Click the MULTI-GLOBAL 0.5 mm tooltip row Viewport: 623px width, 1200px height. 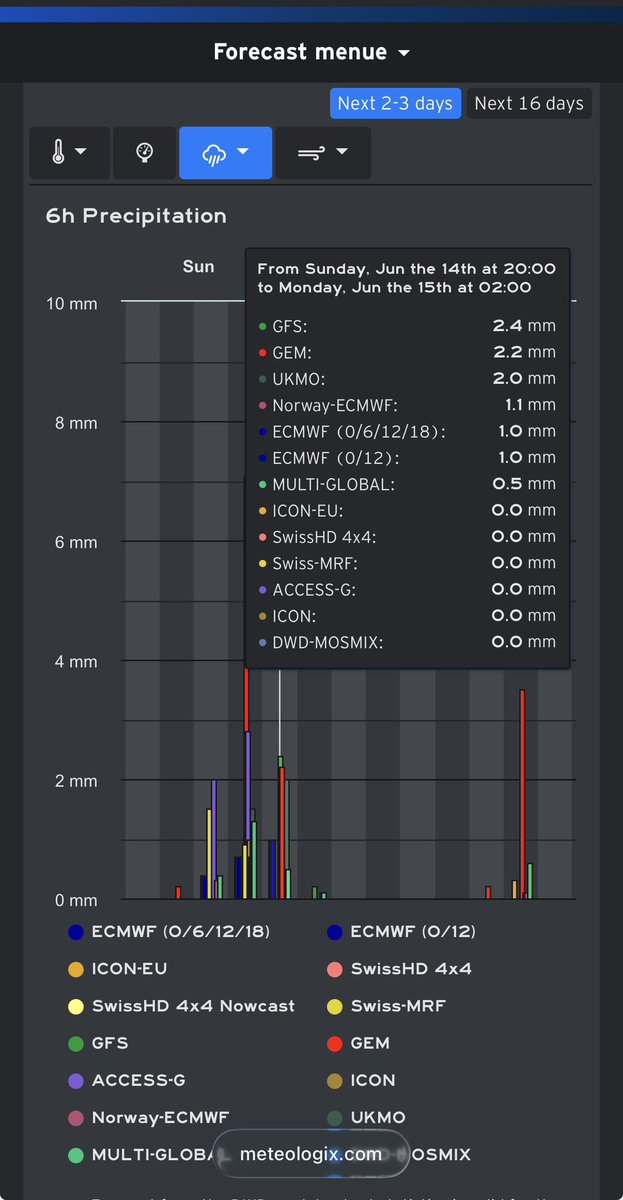click(407, 484)
